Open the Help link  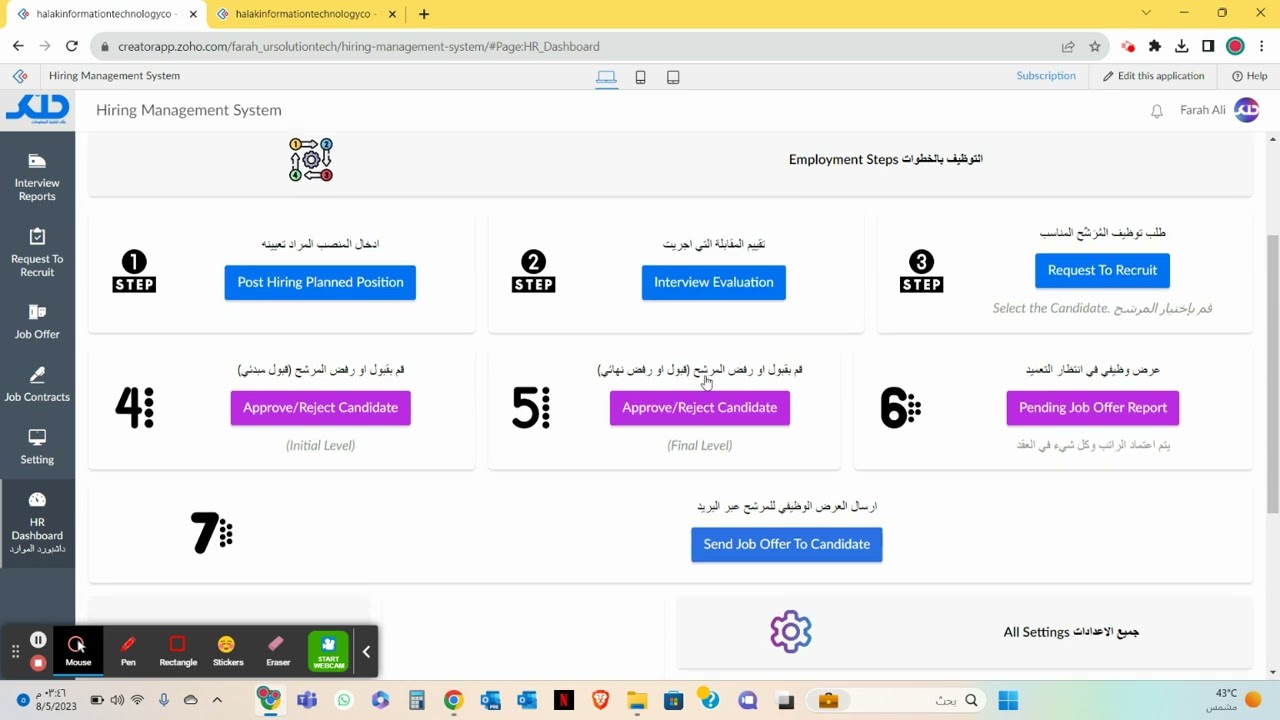(1250, 76)
